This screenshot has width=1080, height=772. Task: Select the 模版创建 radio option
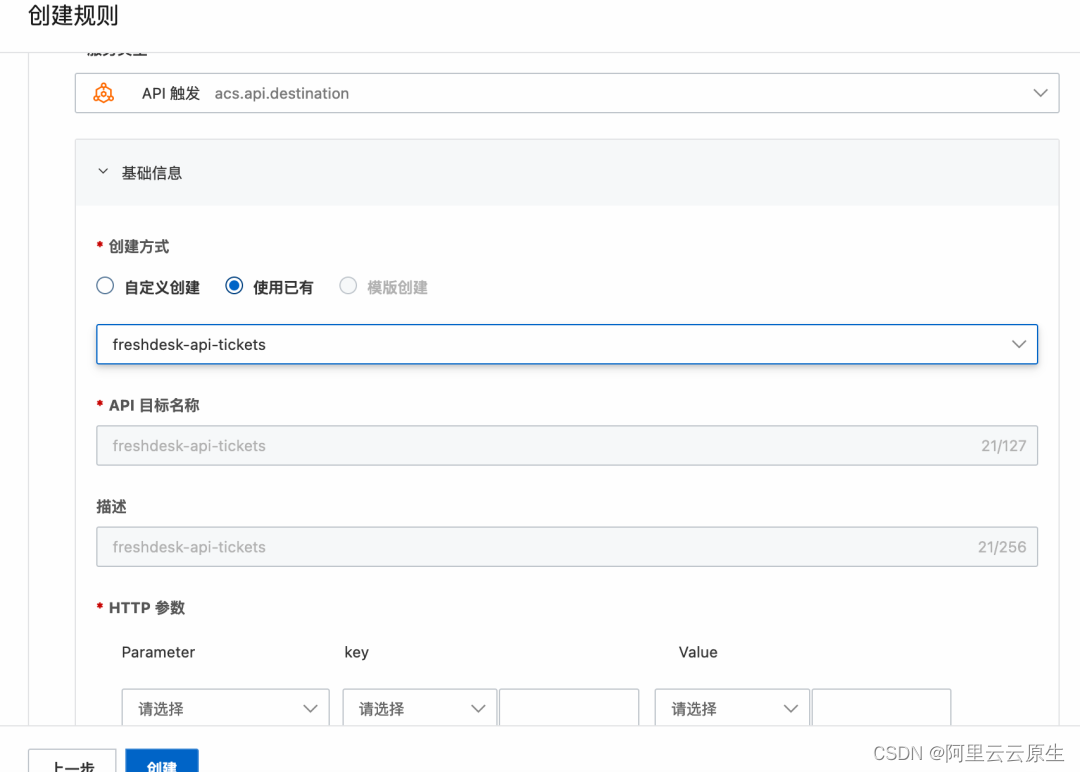[348, 286]
